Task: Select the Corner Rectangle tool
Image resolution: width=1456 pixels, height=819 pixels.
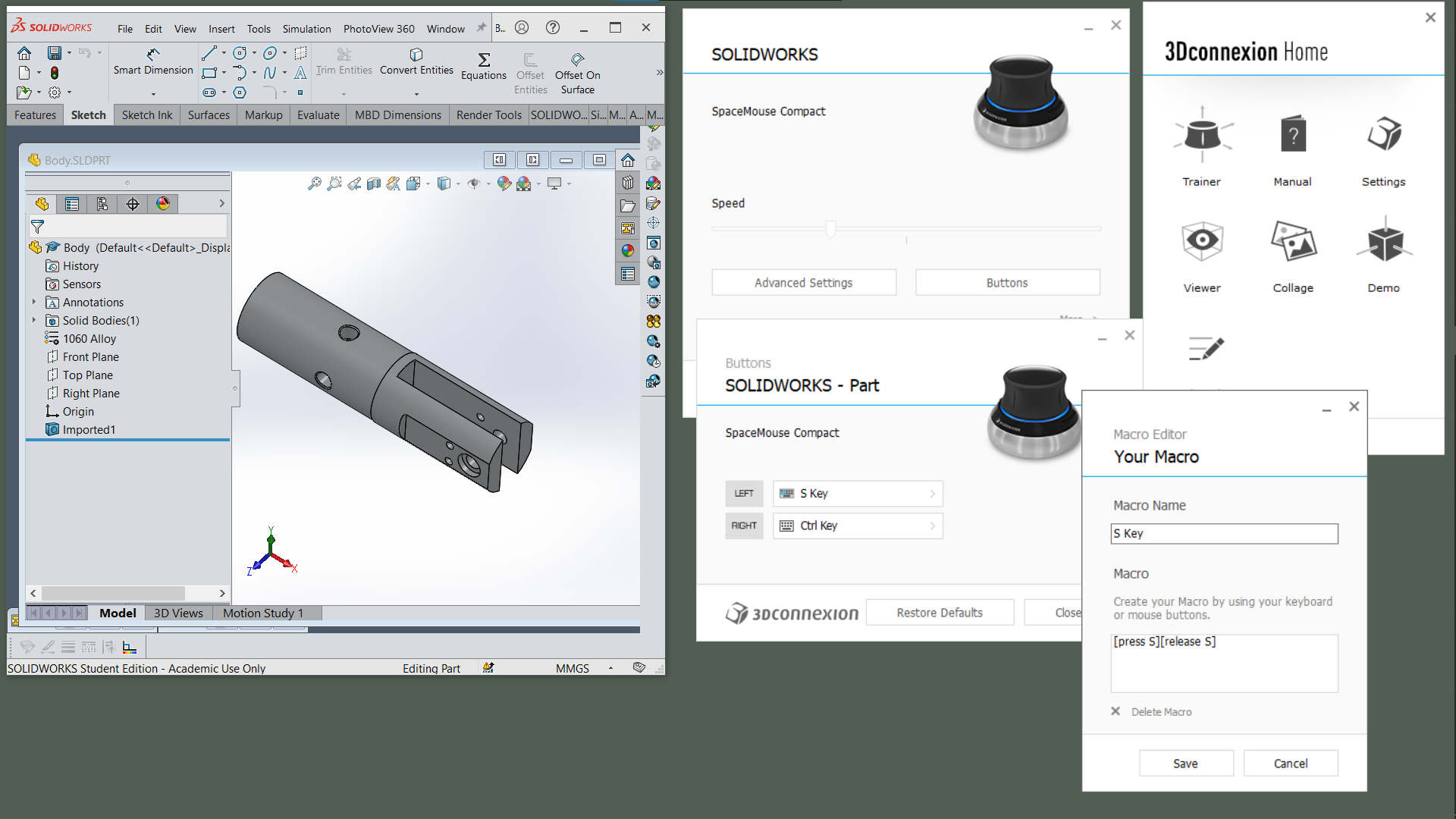Action: tap(209, 73)
